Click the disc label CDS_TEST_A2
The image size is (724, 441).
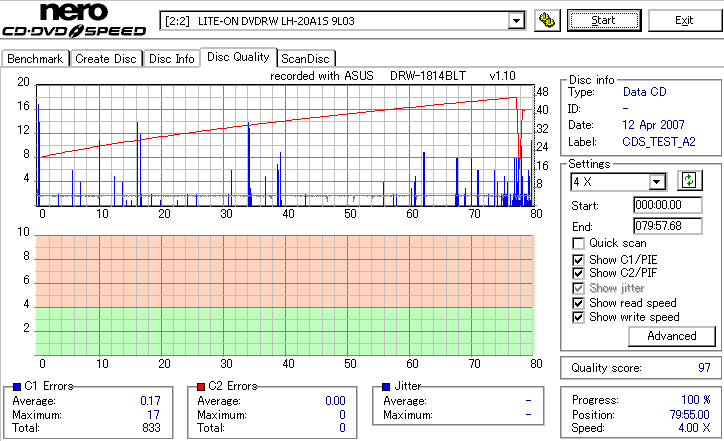click(x=659, y=142)
